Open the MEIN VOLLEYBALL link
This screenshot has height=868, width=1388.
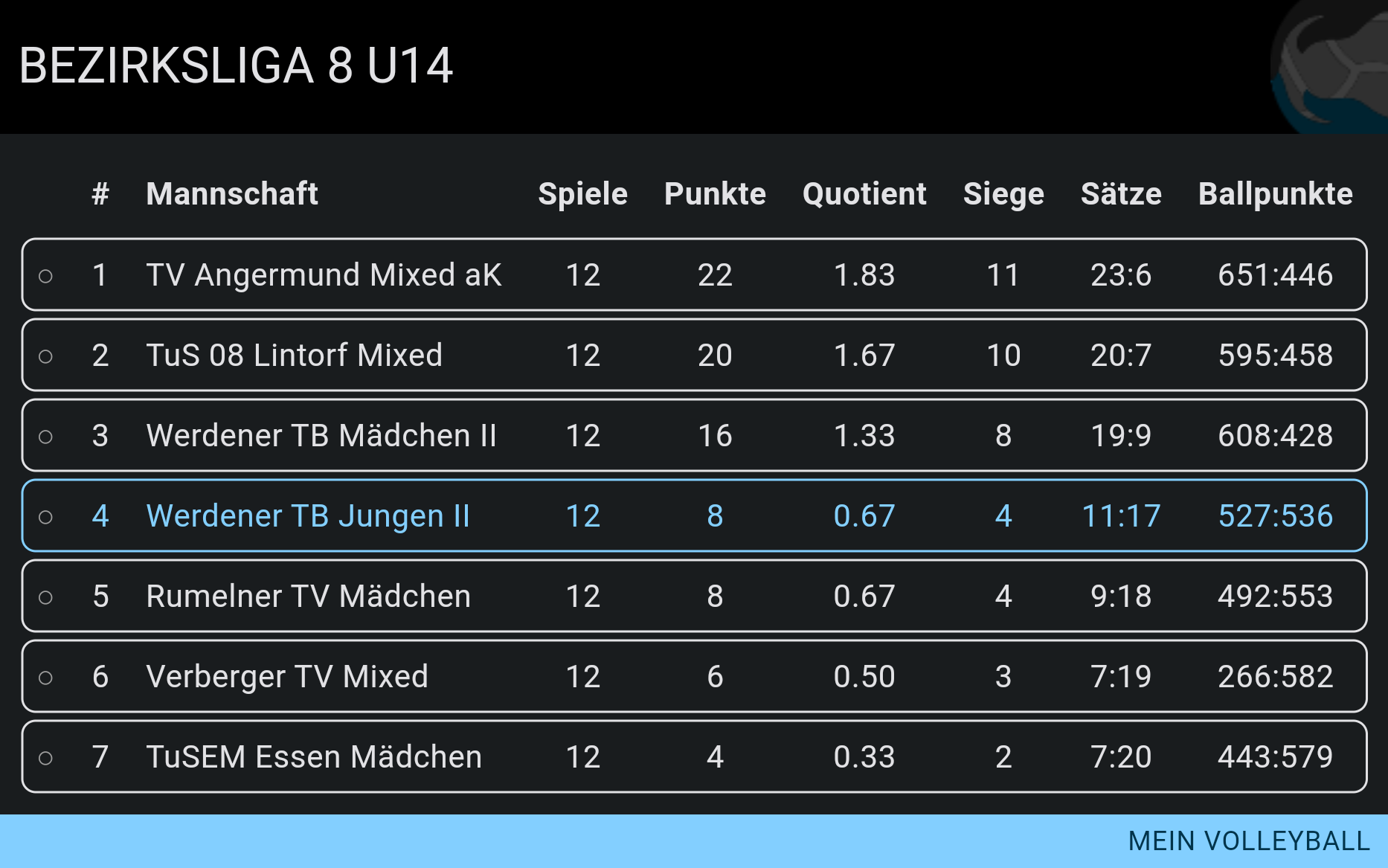coord(1249,841)
